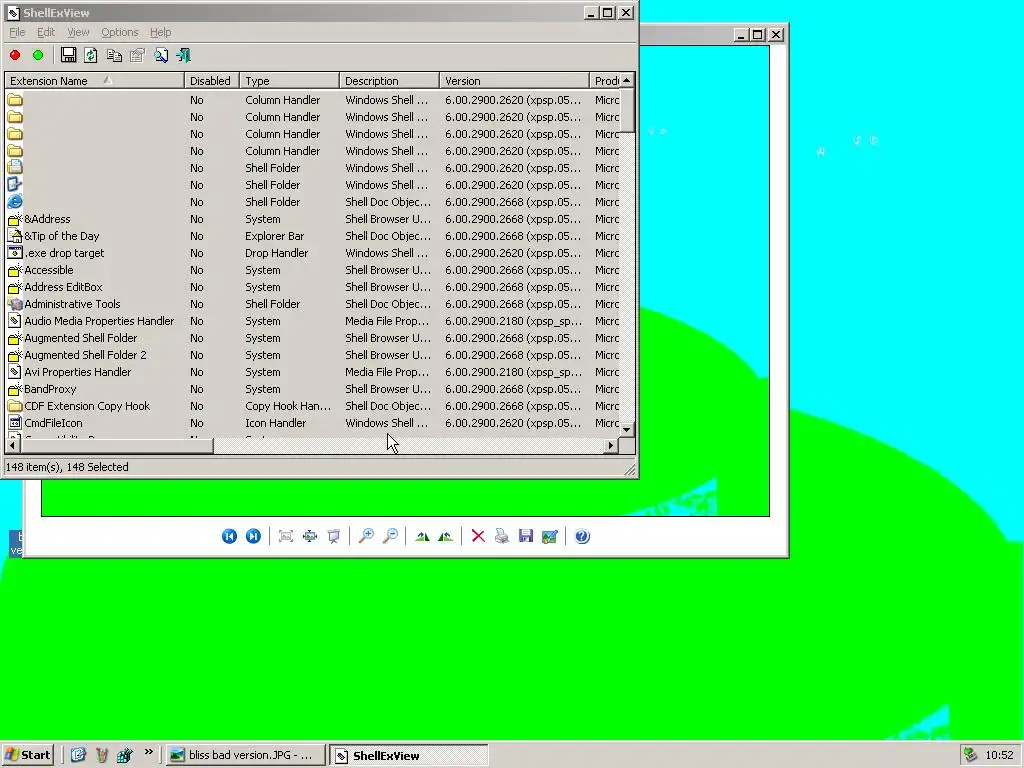The image size is (1024, 768).
Task: Click the Best Fit icon in picture viewer
Action: coord(285,536)
